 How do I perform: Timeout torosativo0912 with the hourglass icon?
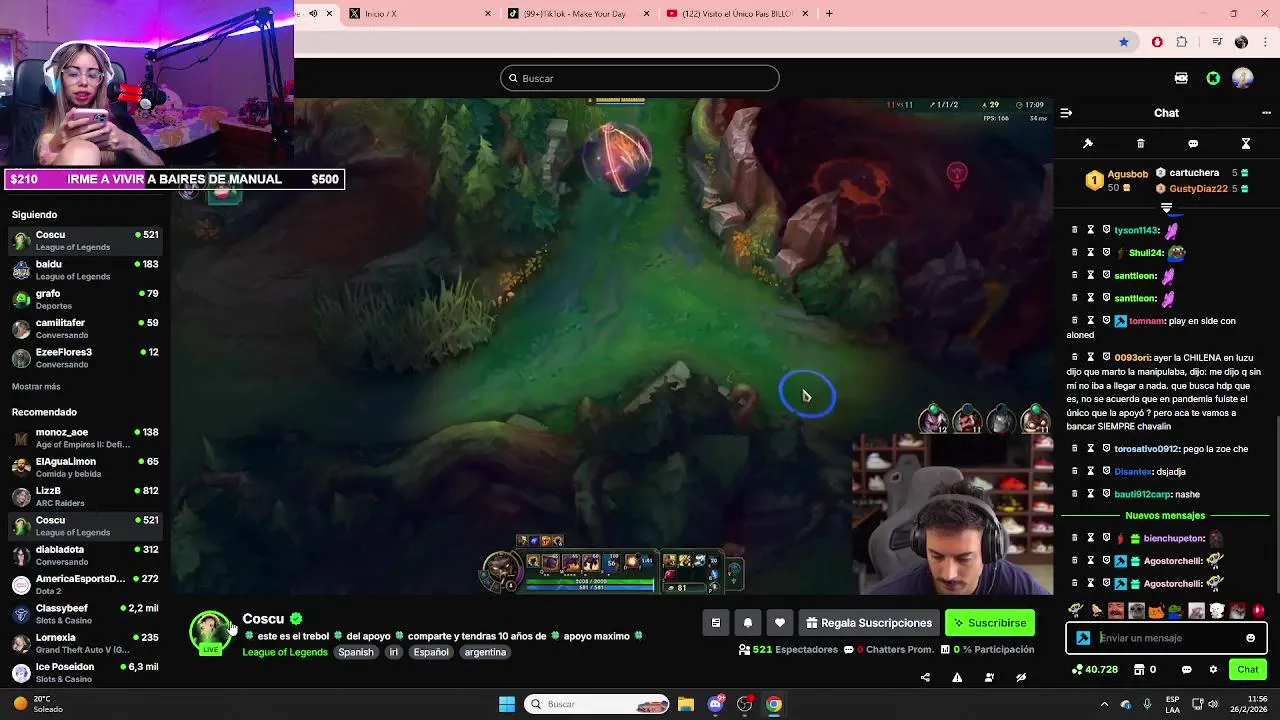[x=1091, y=449]
